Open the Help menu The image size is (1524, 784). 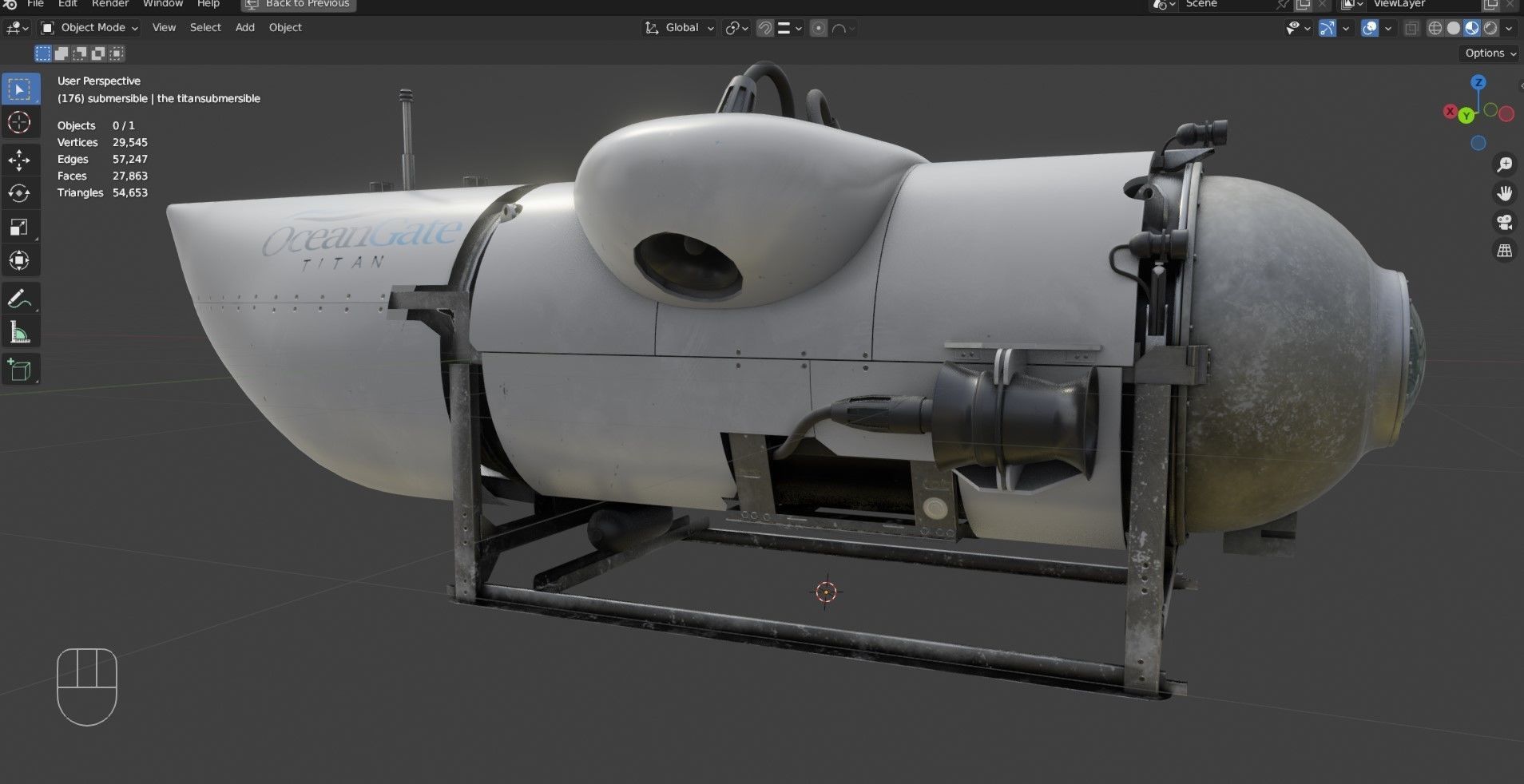coord(208,4)
